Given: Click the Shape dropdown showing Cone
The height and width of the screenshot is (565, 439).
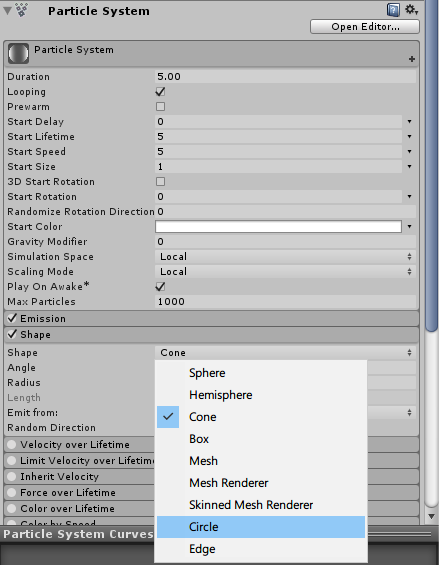Looking at the screenshot, I should pyautogui.click(x=285, y=352).
